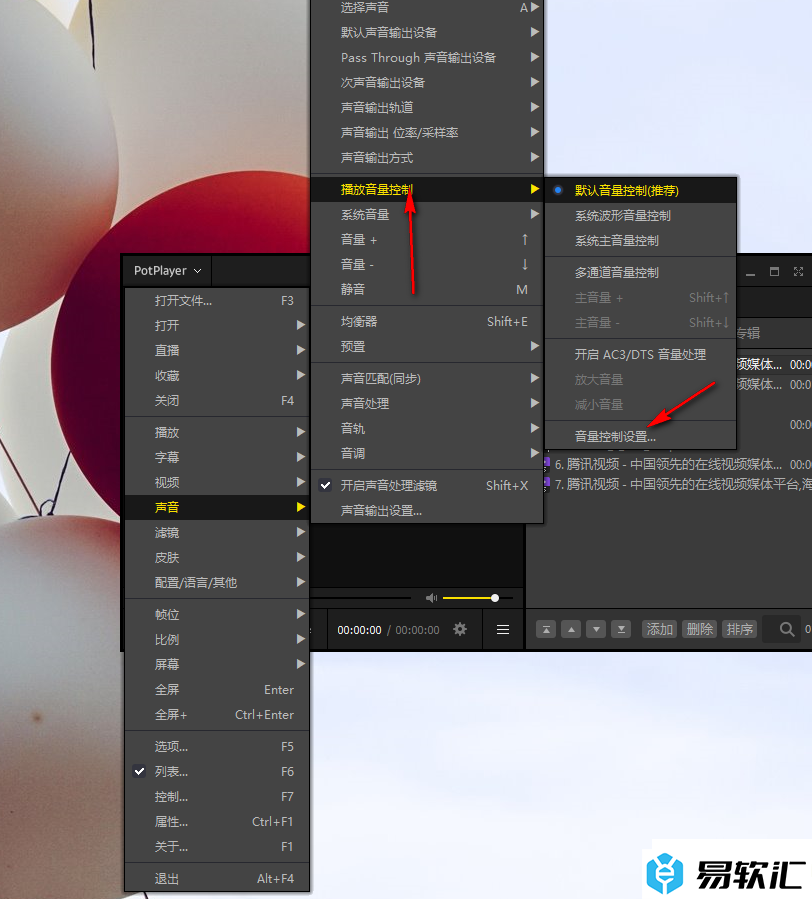Expand the 收藏 submenu
Viewport: 812px width, 899px height.
point(217,376)
